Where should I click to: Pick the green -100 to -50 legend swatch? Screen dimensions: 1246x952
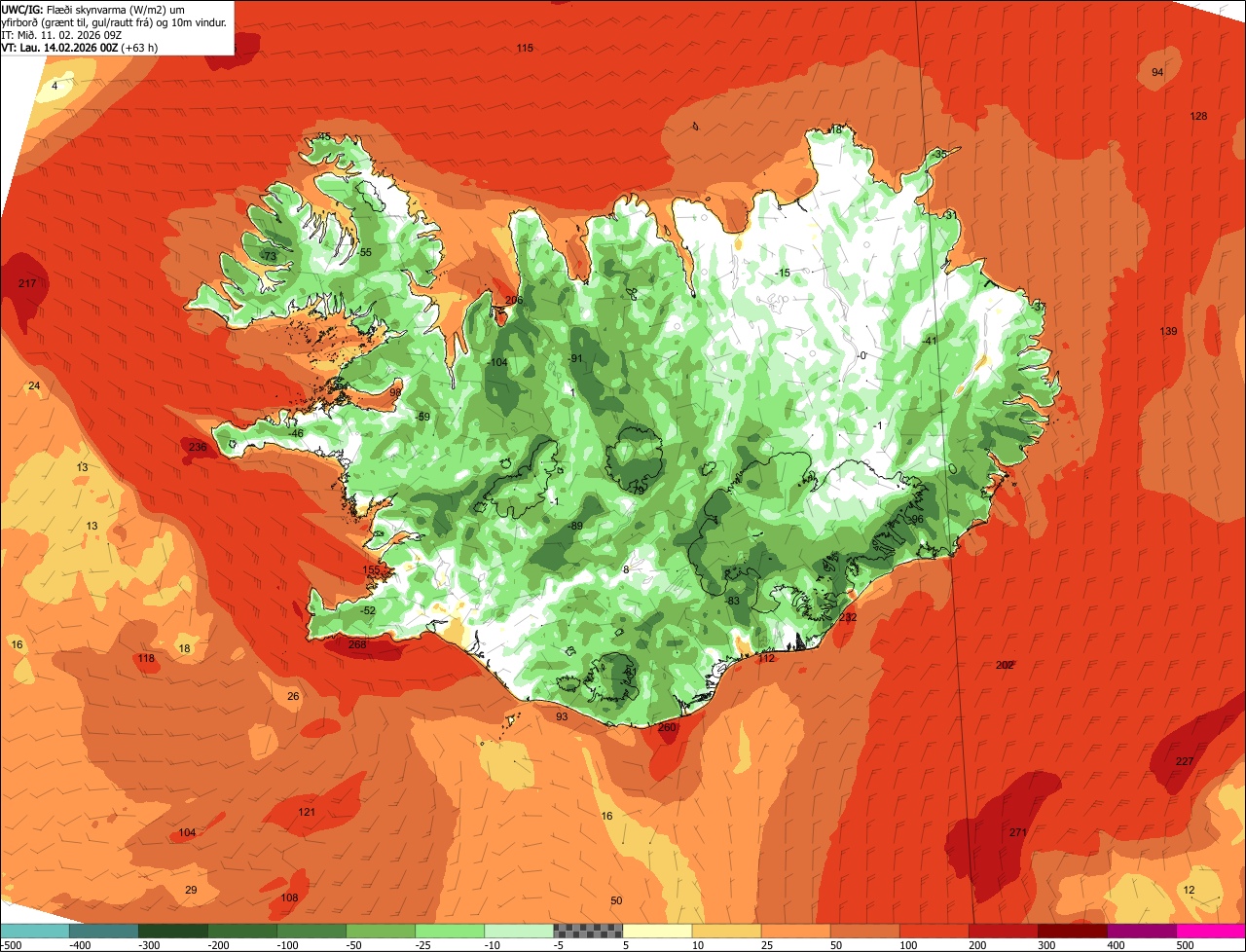click(x=311, y=931)
